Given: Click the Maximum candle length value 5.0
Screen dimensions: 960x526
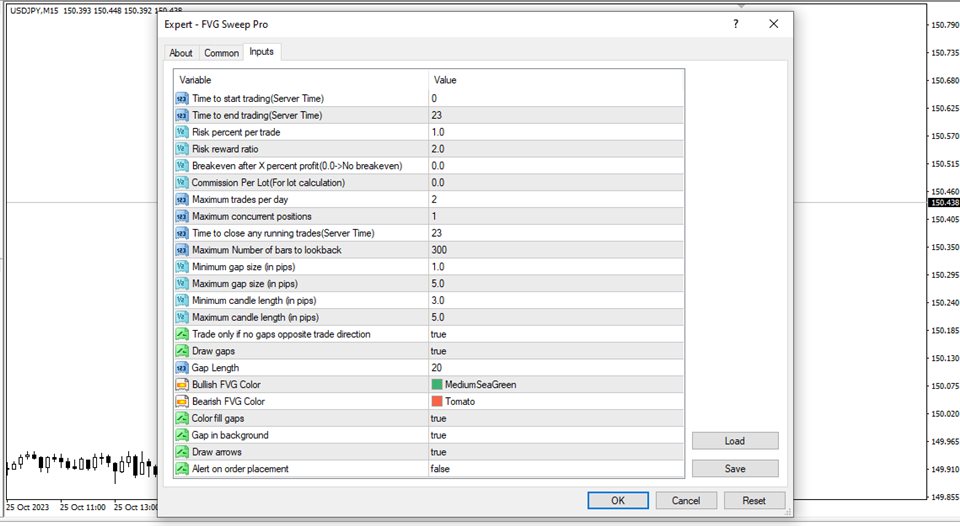Looking at the screenshot, I should point(438,317).
